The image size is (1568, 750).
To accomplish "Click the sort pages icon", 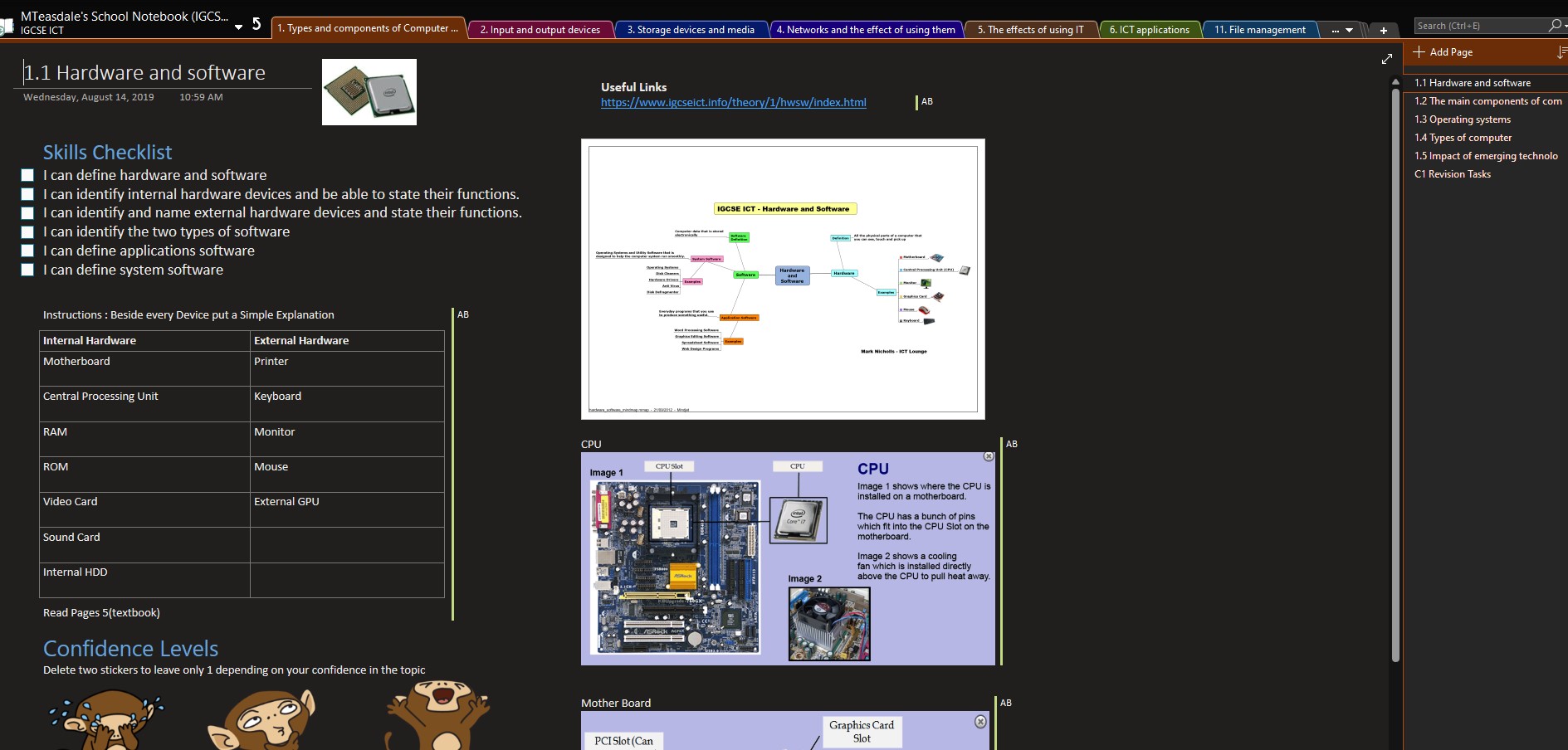I will coord(1561,52).
